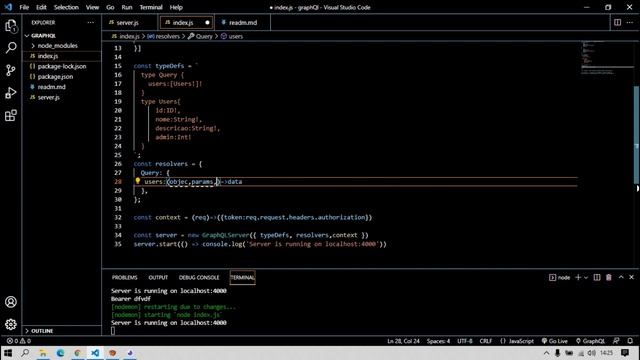
Task: Open Windows Start menu
Action: (8, 353)
